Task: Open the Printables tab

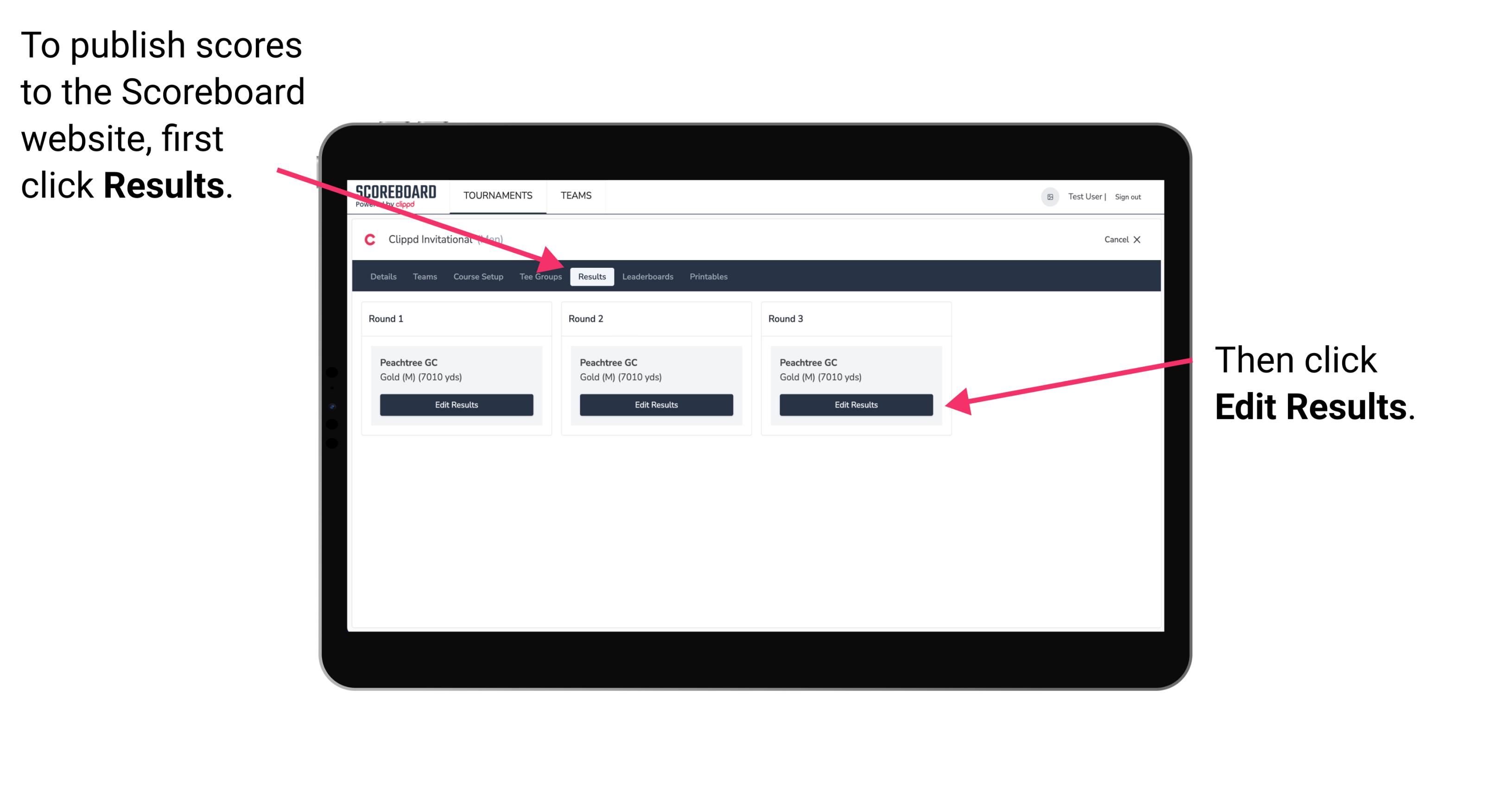Action: (709, 276)
